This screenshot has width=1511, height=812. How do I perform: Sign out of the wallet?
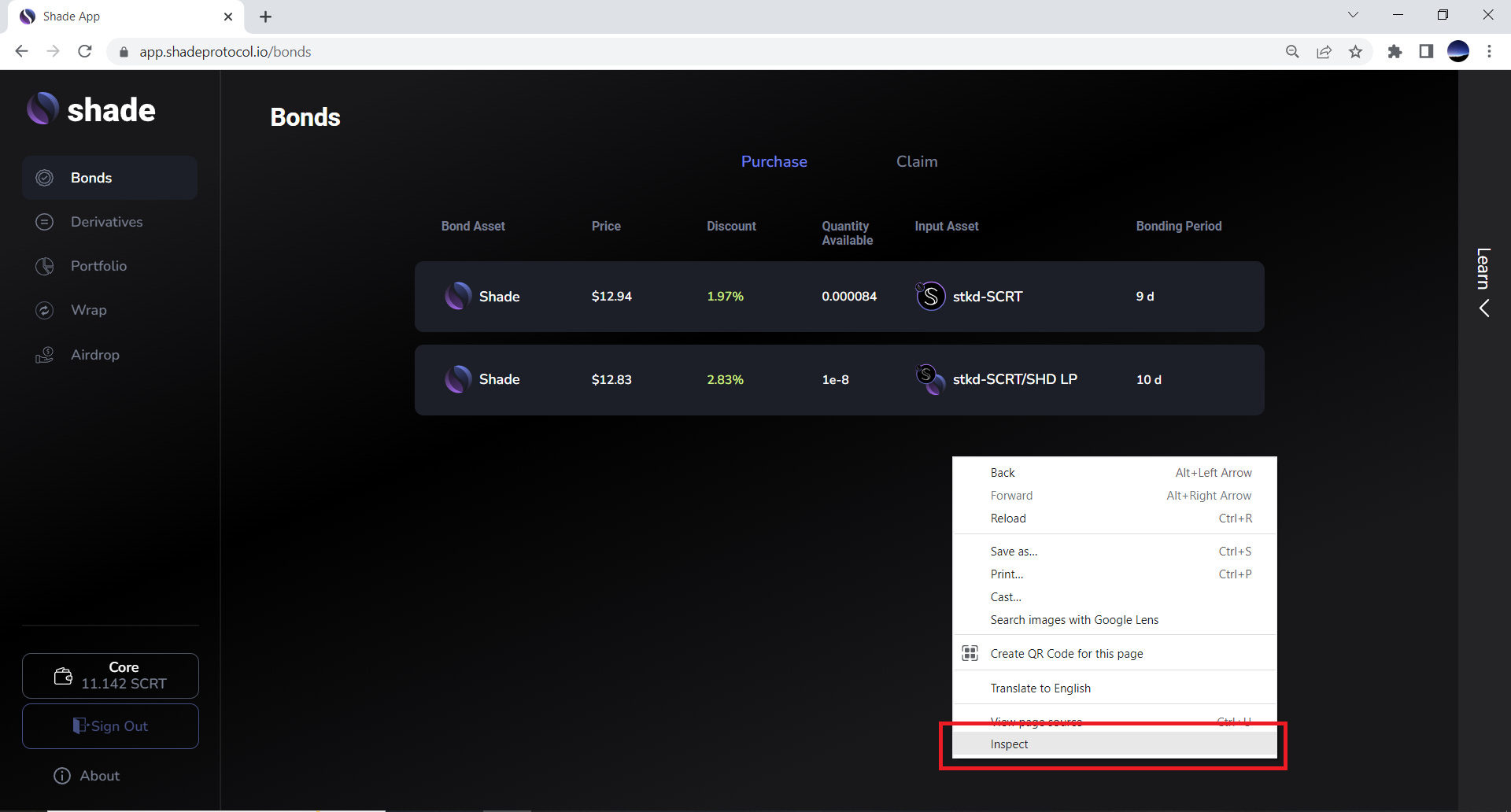[110, 726]
